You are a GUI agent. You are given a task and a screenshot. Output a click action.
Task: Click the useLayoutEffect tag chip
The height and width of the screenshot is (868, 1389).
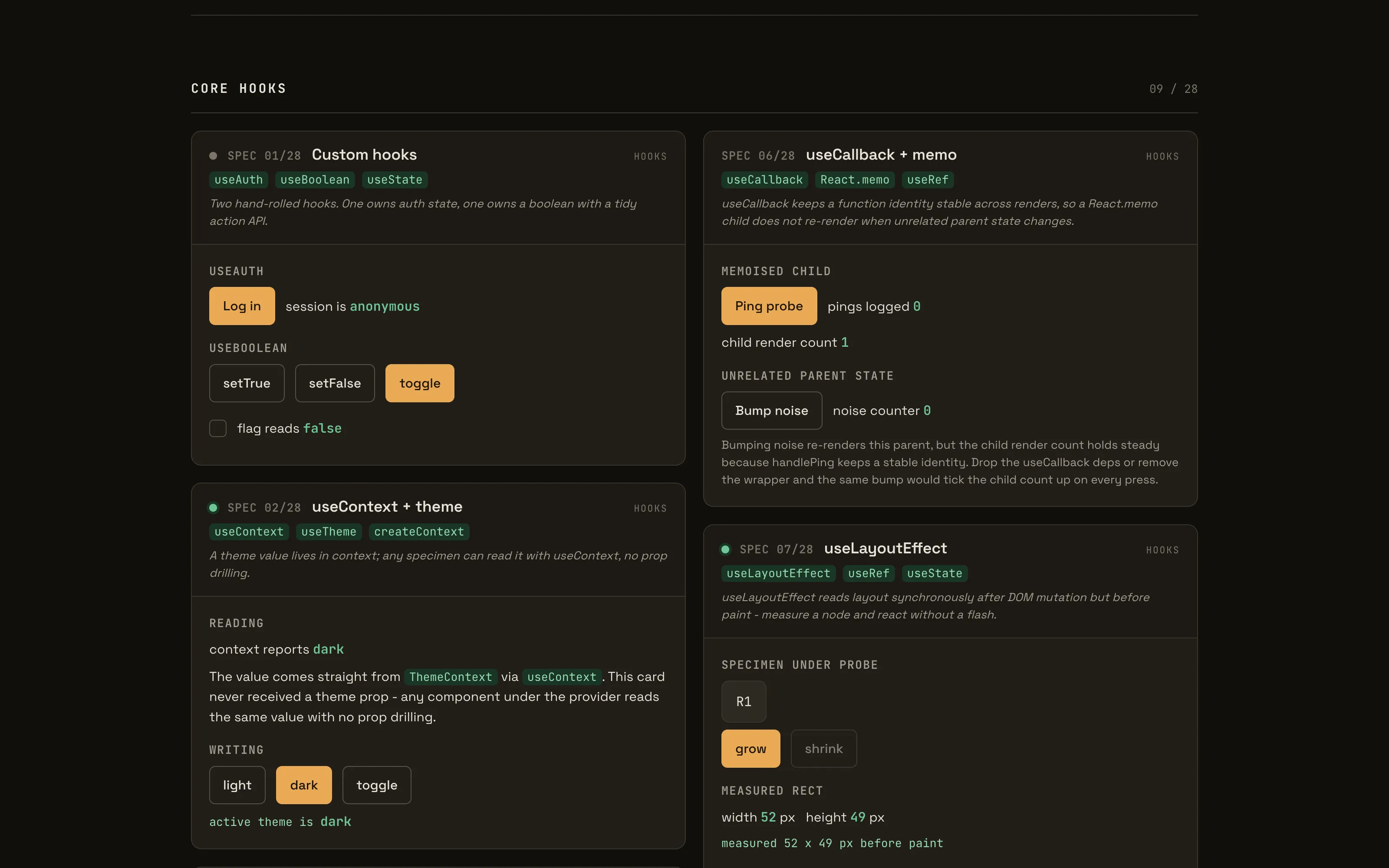point(778,573)
